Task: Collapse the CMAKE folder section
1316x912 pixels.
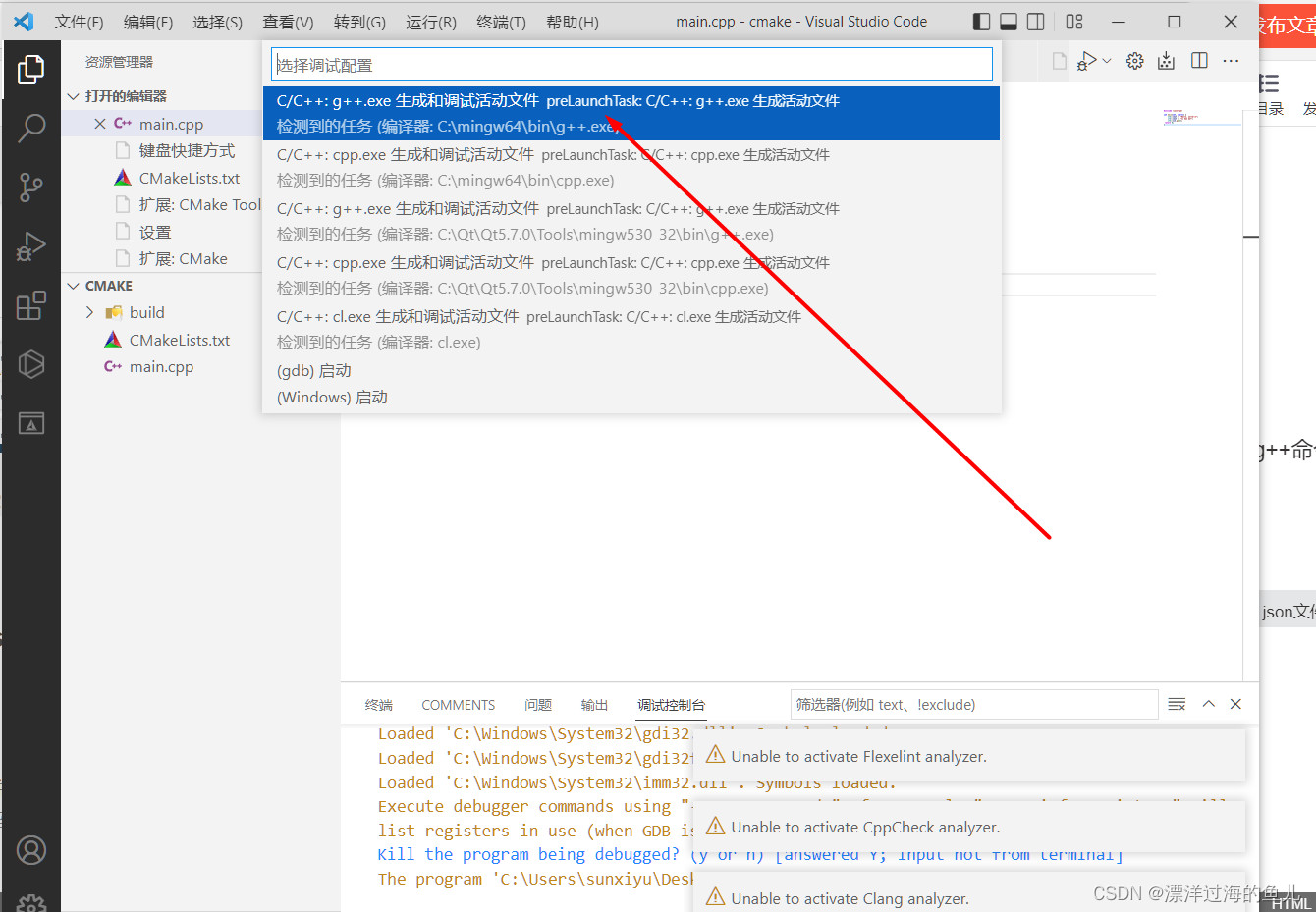Action: click(73, 286)
